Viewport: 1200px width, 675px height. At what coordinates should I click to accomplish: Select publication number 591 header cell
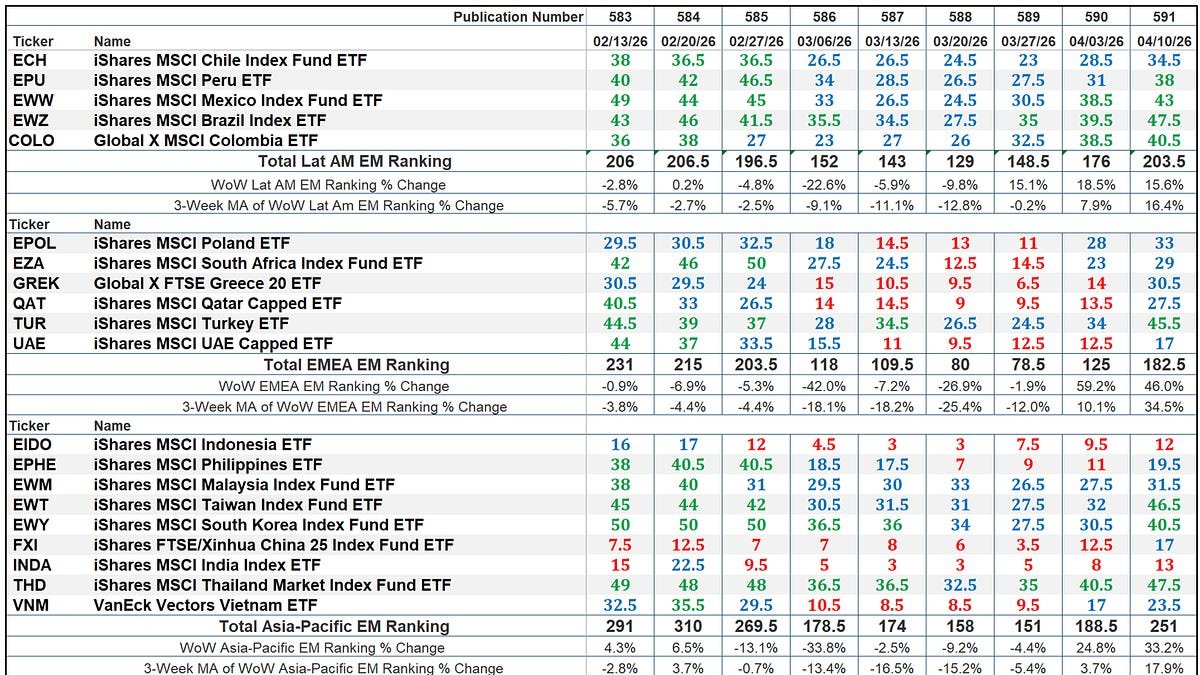(x=1166, y=17)
